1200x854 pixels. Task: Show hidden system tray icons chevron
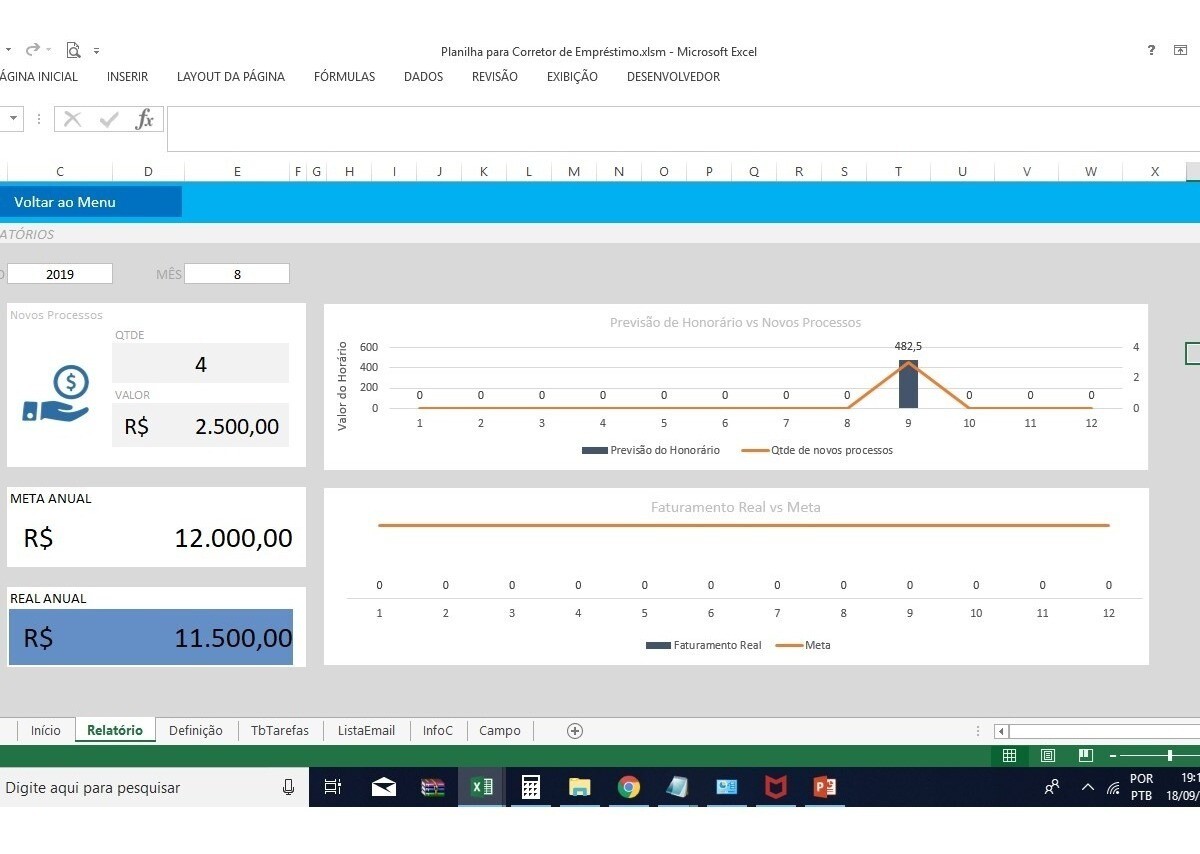(x=1088, y=788)
